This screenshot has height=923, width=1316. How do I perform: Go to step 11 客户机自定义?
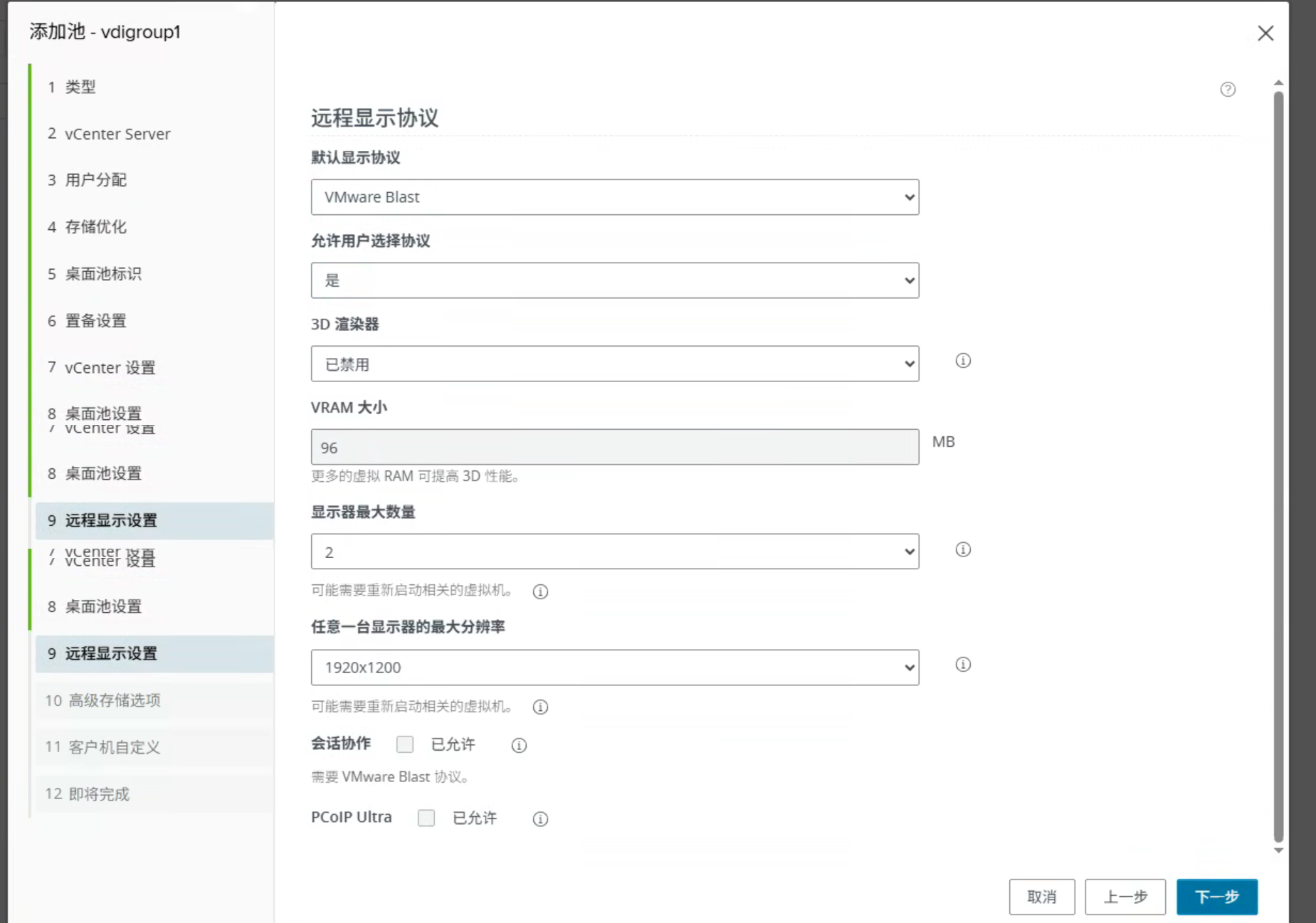(x=153, y=747)
